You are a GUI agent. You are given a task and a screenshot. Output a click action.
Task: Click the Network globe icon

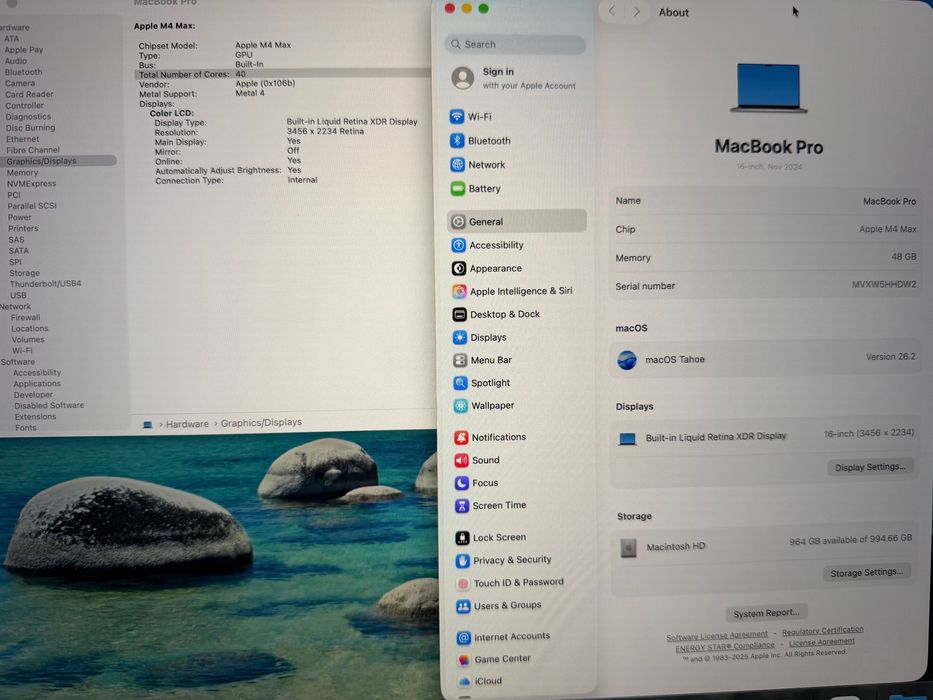point(458,165)
